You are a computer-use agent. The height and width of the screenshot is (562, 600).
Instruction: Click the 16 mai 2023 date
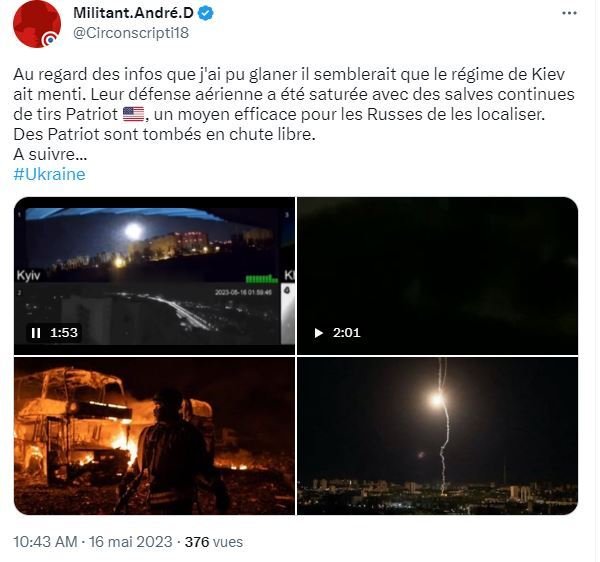click(139, 542)
